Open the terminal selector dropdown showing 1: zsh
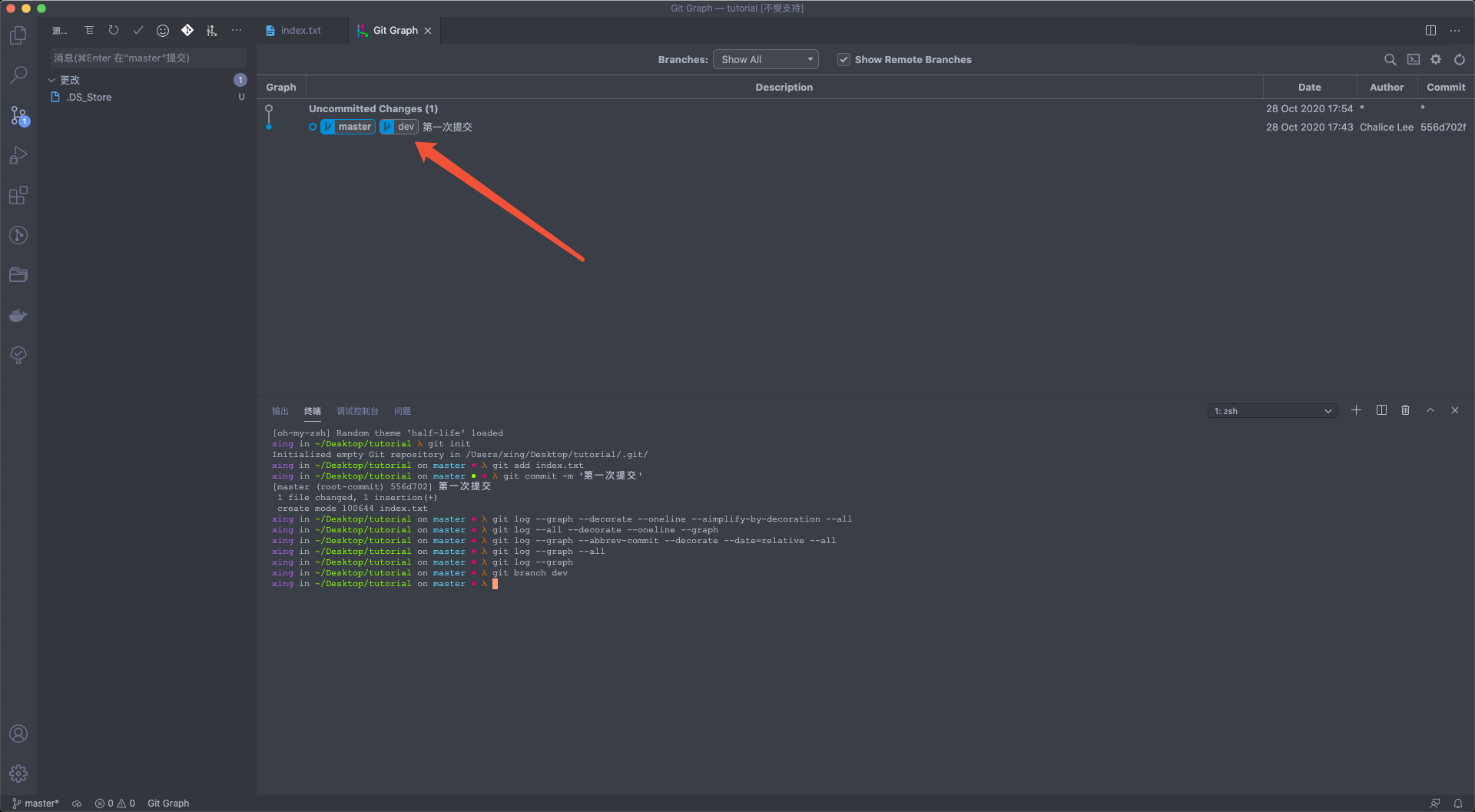Image resolution: width=1475 pixels, height=812 pixels. (x=1271, y=410)
